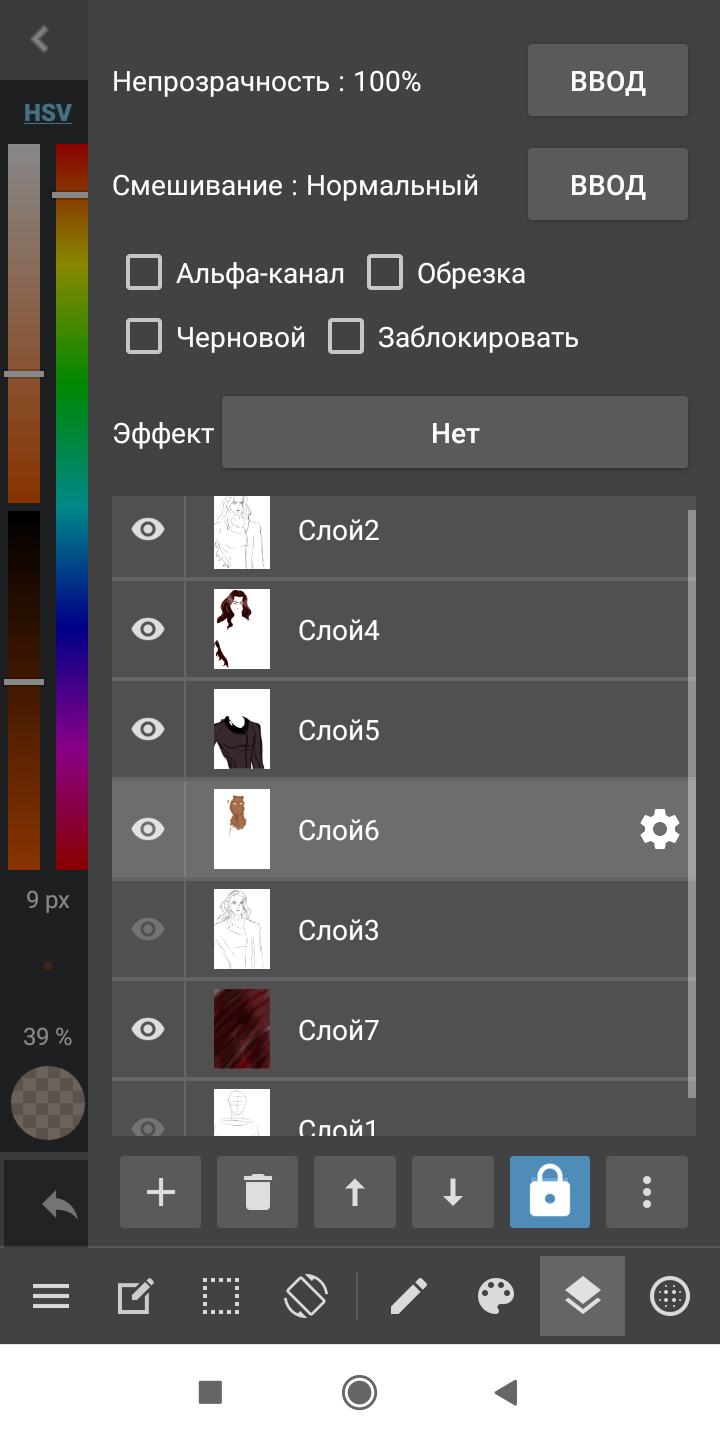Select the pencil brush tool

(408, 1297)
